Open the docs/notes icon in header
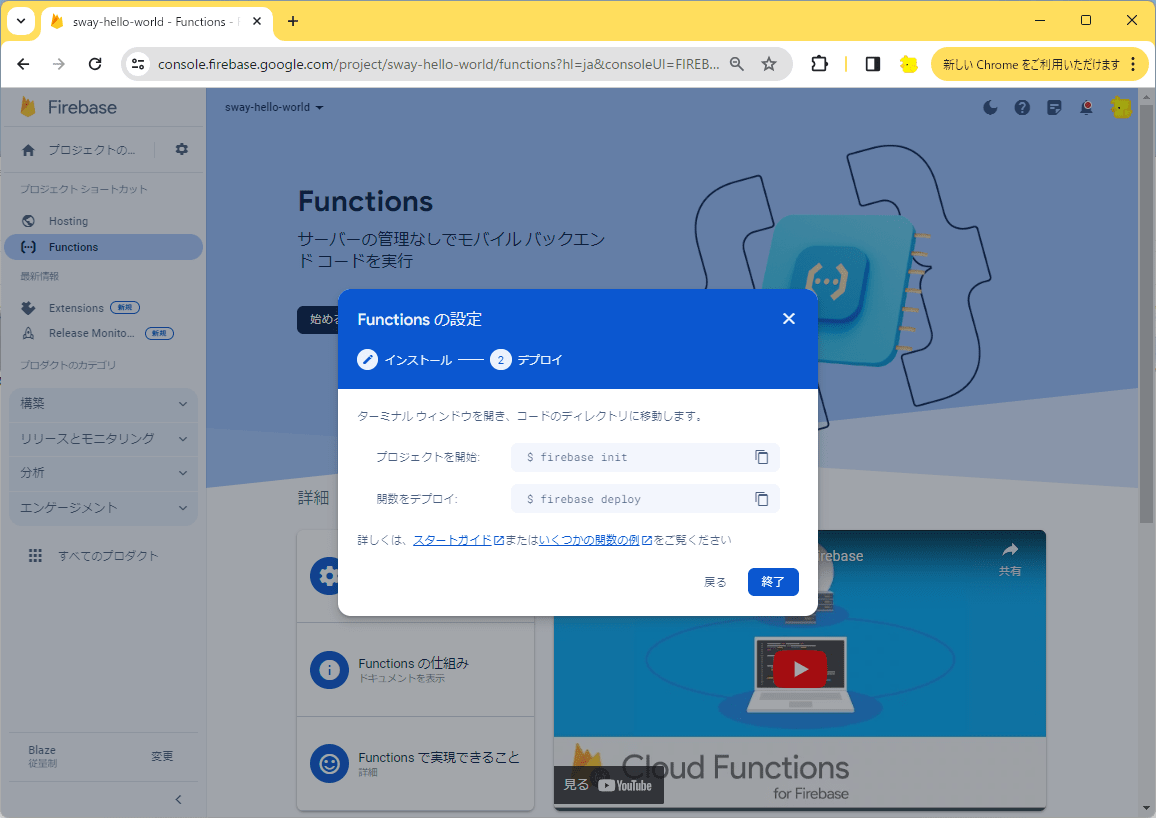 tap(1054, 108)
